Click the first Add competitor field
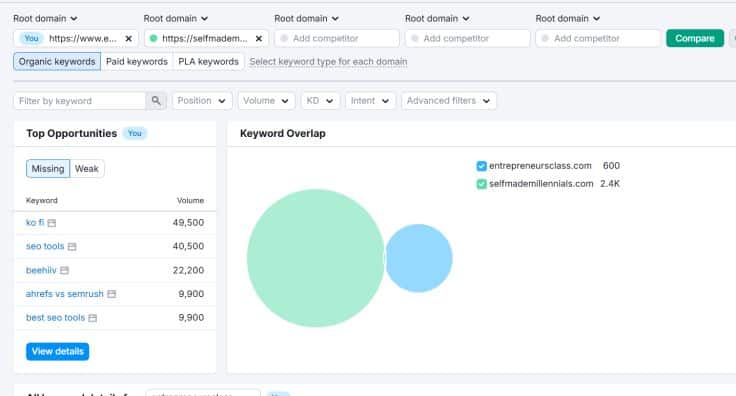 click(337, 38)
